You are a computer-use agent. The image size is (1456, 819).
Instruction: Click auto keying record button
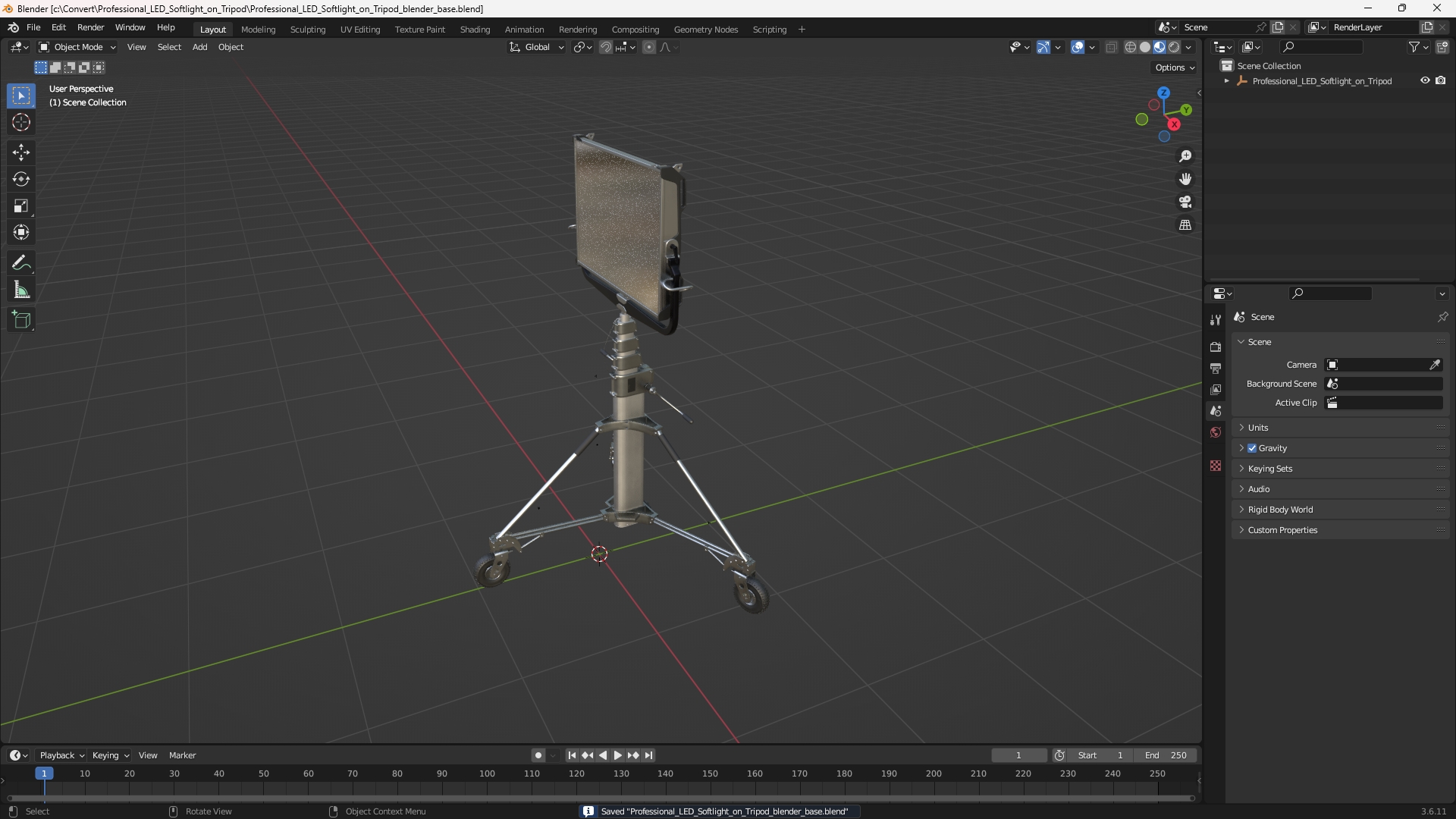pos(538,755)
